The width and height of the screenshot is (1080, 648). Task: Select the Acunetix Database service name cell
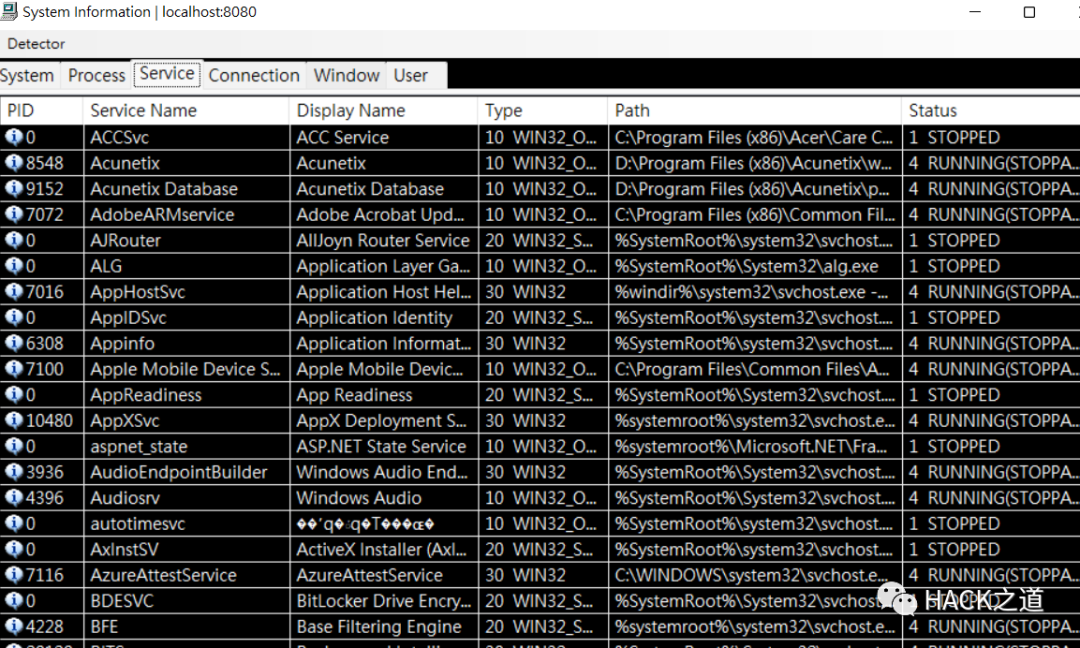point(164,189)
